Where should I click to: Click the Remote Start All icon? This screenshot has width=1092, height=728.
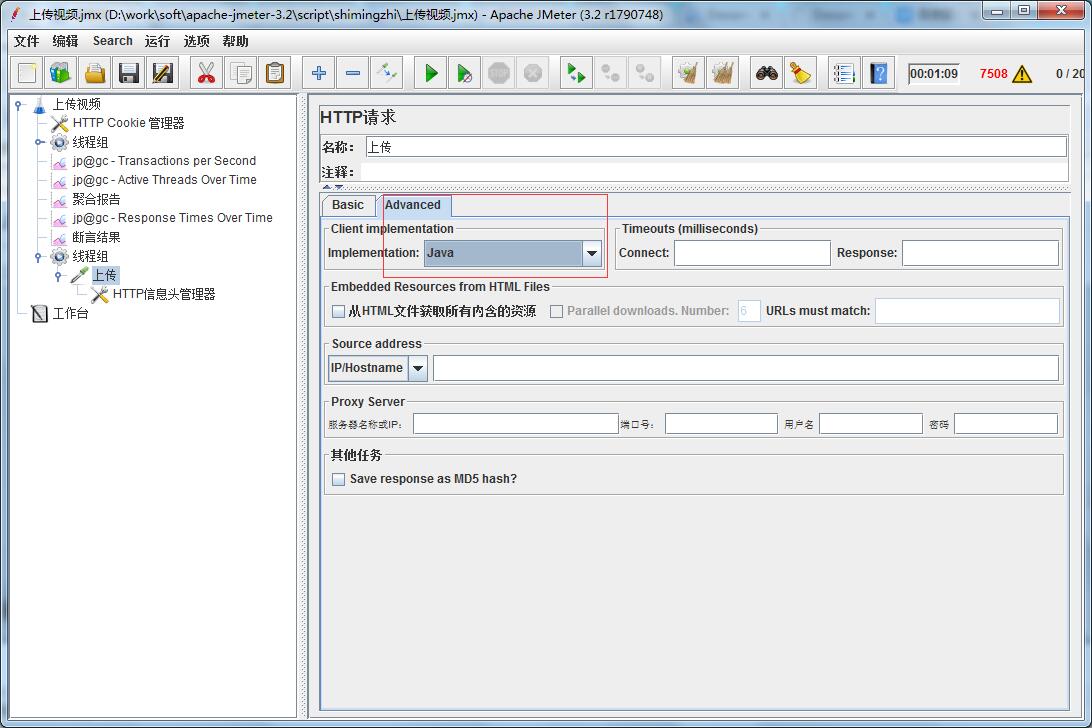pyautogui.click(x=576, y=72)
